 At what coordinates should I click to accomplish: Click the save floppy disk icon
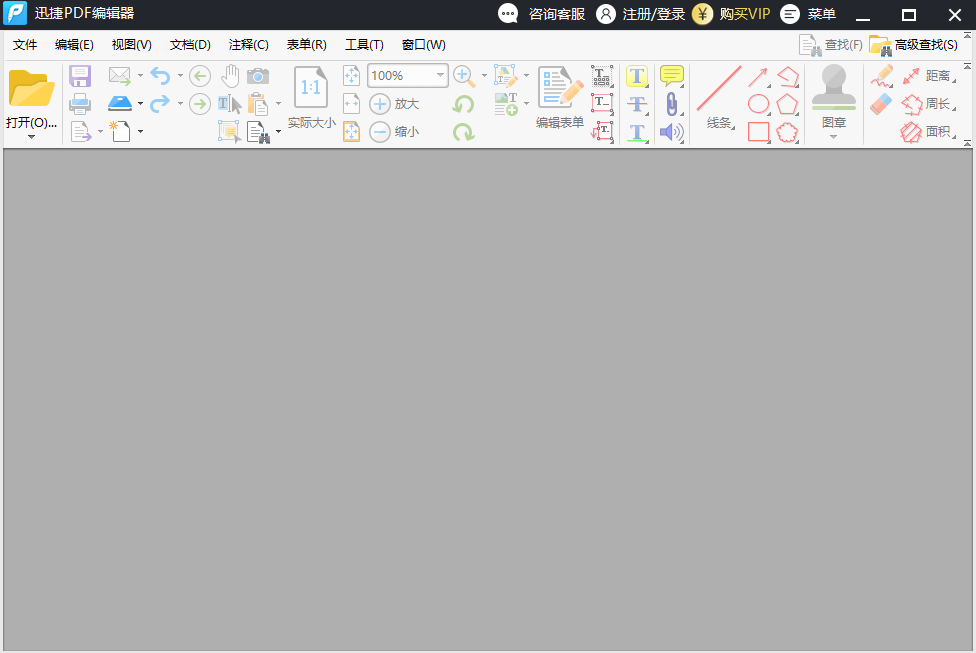pyautogui.click(x=80, y=76)
